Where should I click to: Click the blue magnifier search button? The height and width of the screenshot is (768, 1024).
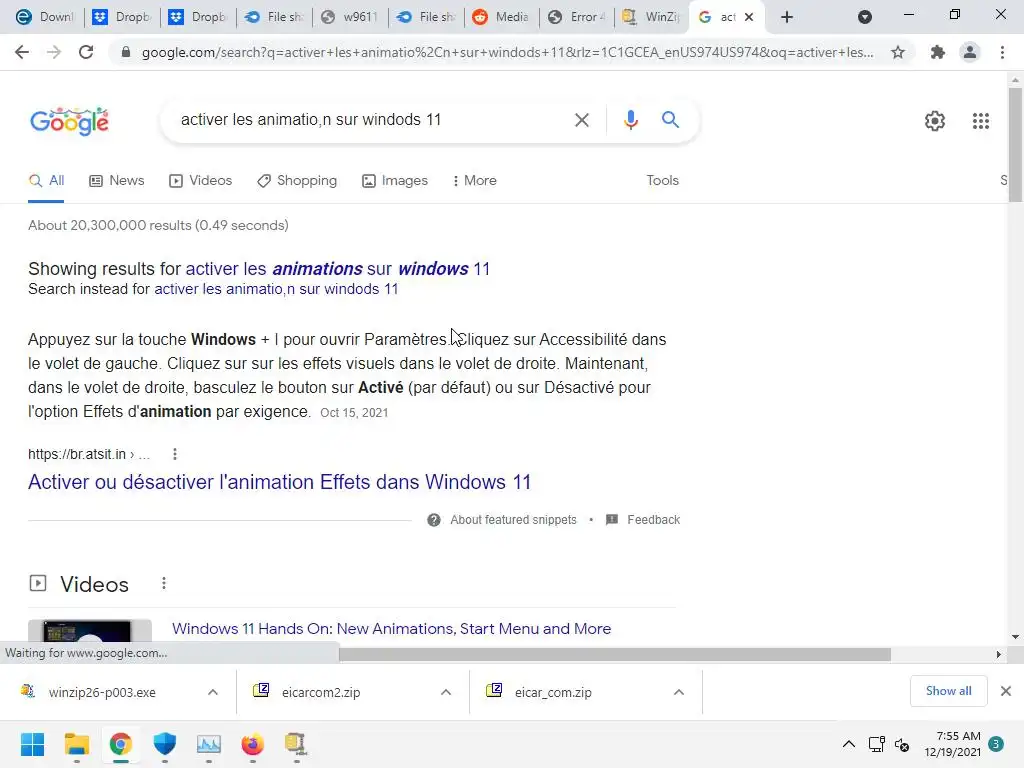click(x=670, y=120)
